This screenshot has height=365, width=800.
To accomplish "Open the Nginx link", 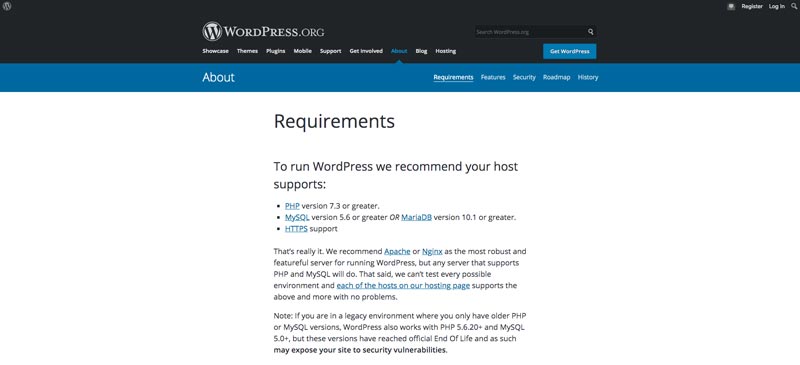I will pos(432,252).
